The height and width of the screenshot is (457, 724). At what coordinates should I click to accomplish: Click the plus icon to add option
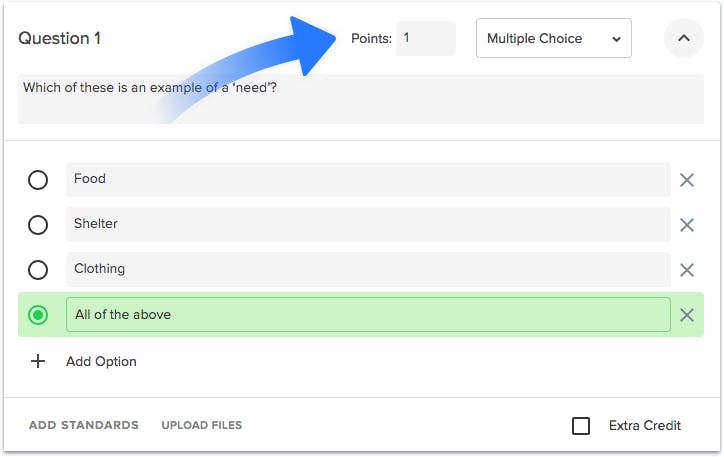click(x=38, y=361)
